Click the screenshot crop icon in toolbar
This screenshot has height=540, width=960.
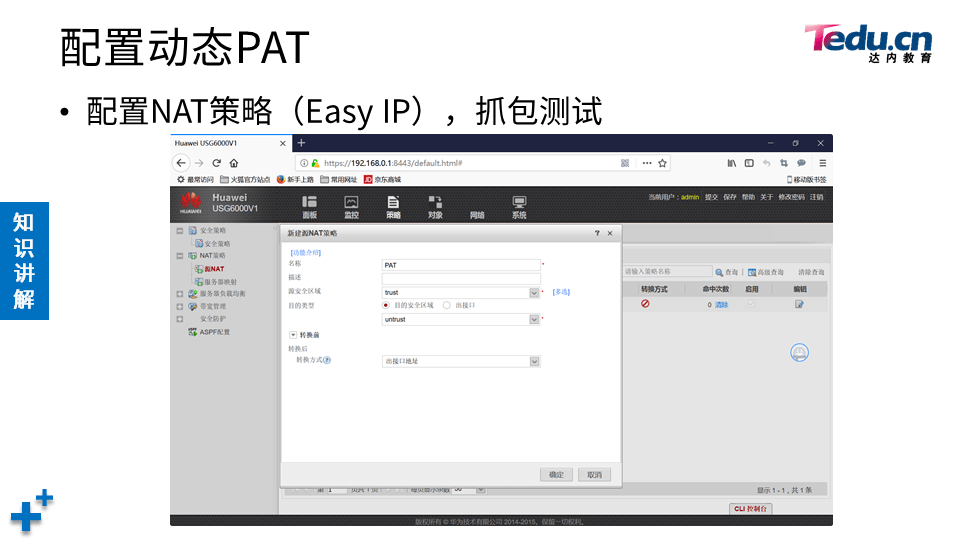(784, 163)
